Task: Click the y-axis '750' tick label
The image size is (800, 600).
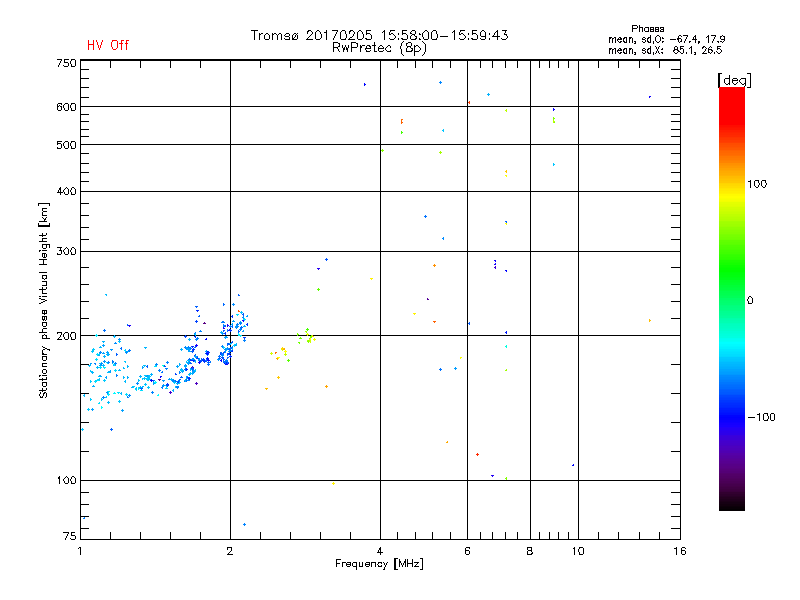Action: 66,63
